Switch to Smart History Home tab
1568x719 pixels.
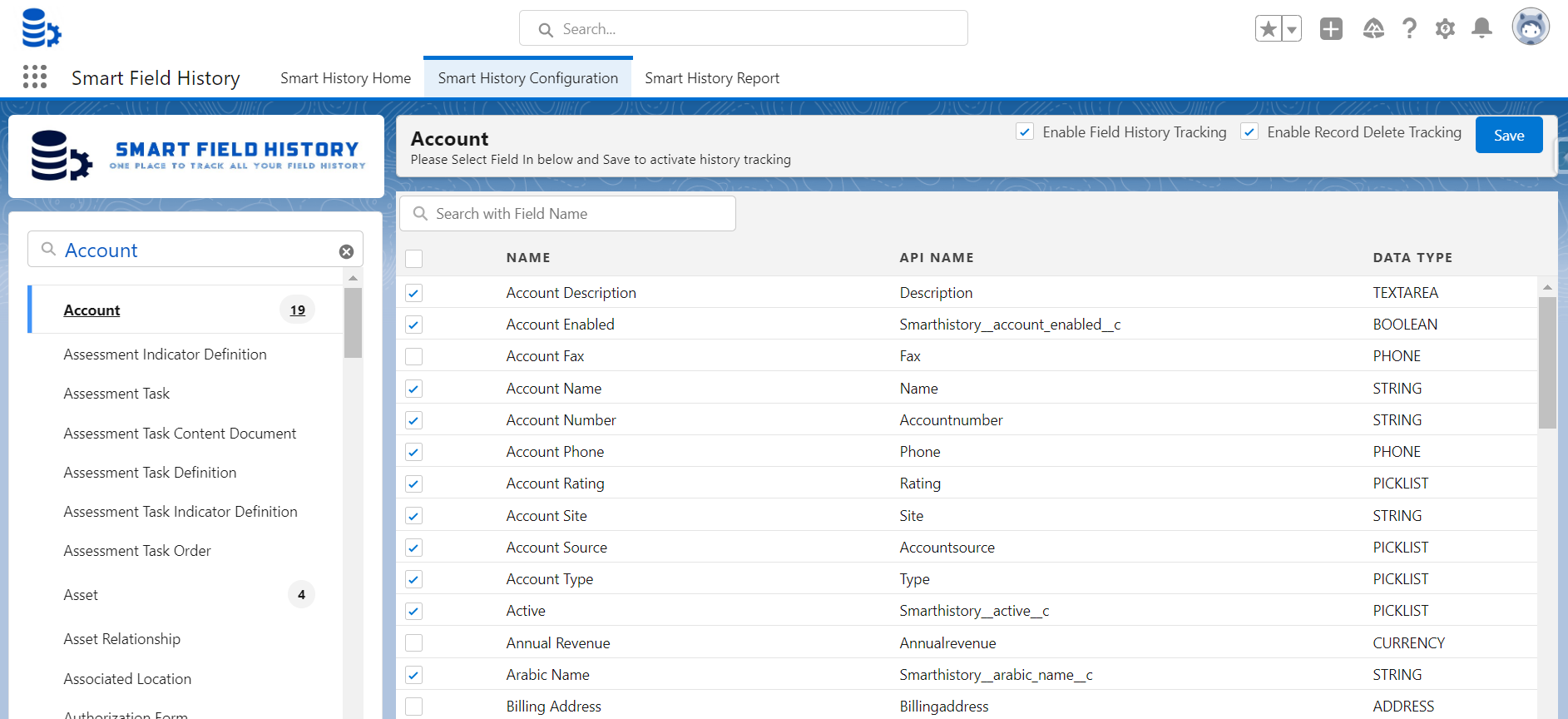345,78
